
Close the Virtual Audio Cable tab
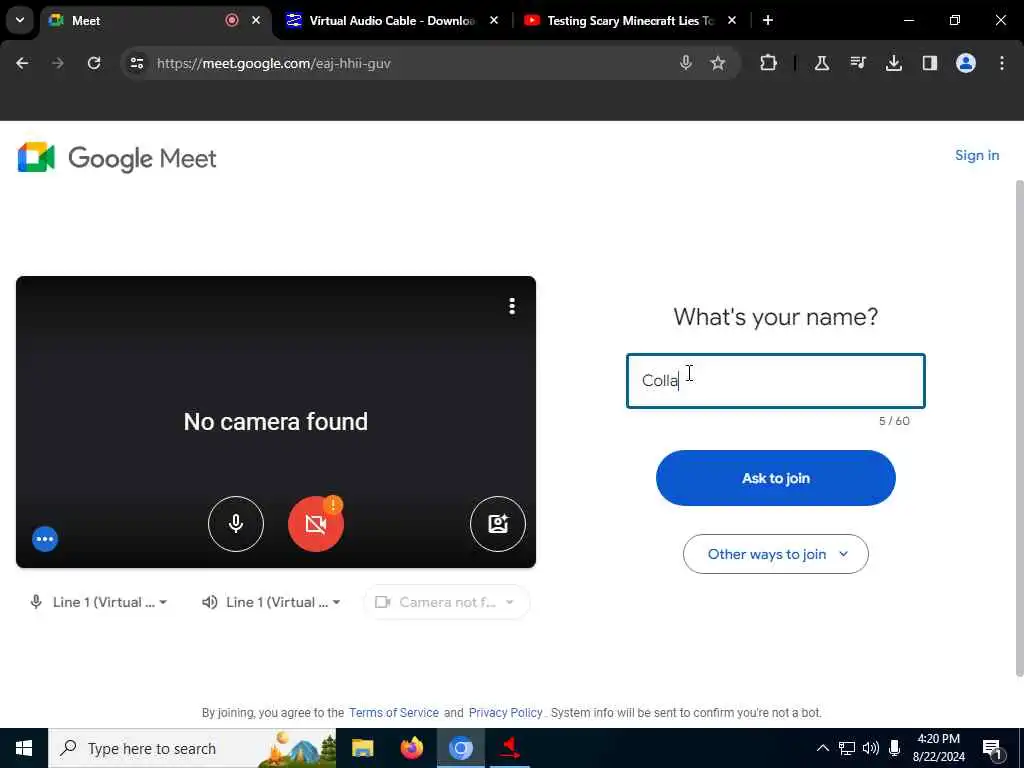(x=494, y=20)
